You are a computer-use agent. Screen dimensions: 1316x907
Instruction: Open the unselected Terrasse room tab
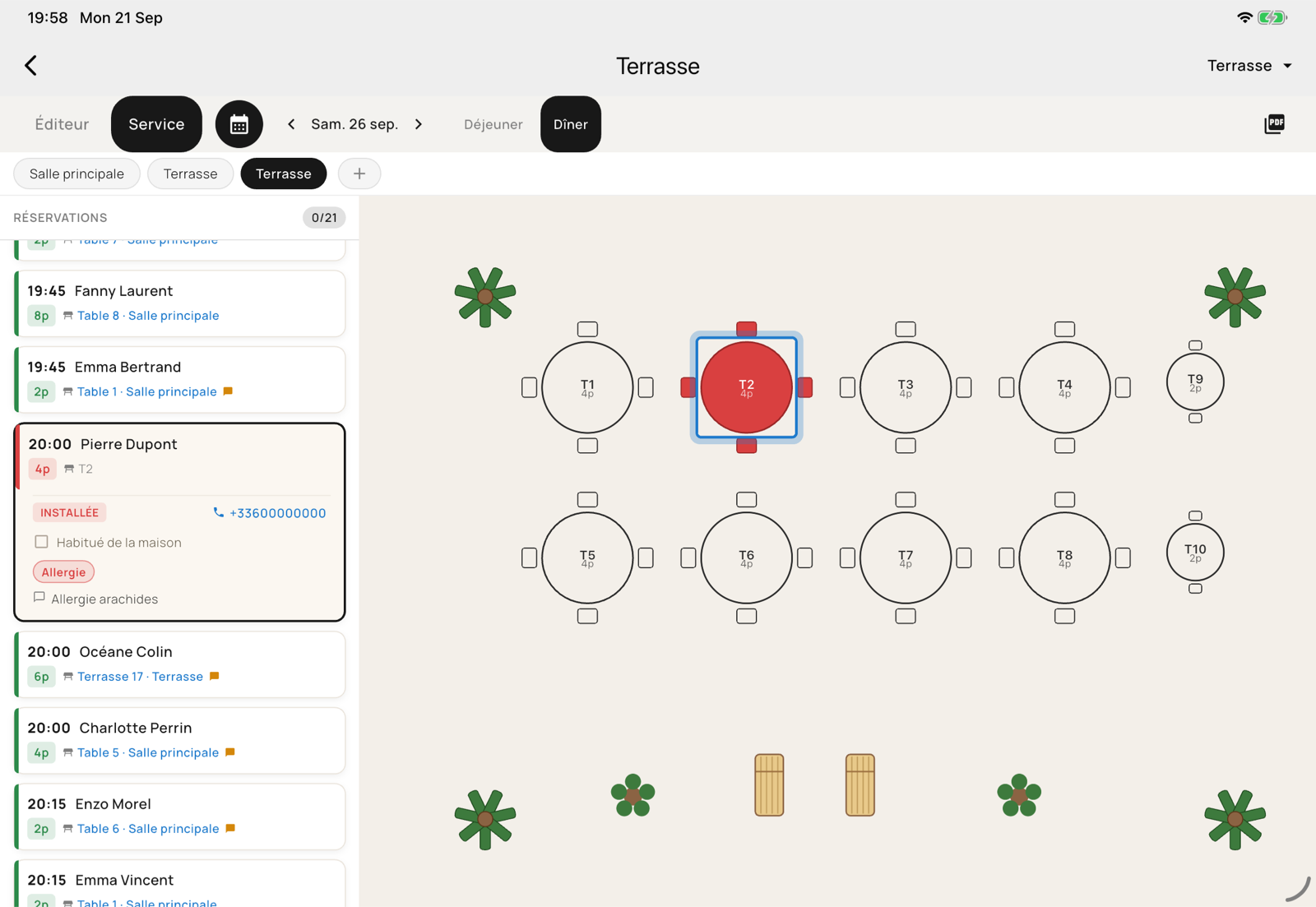tap(190, 174)
